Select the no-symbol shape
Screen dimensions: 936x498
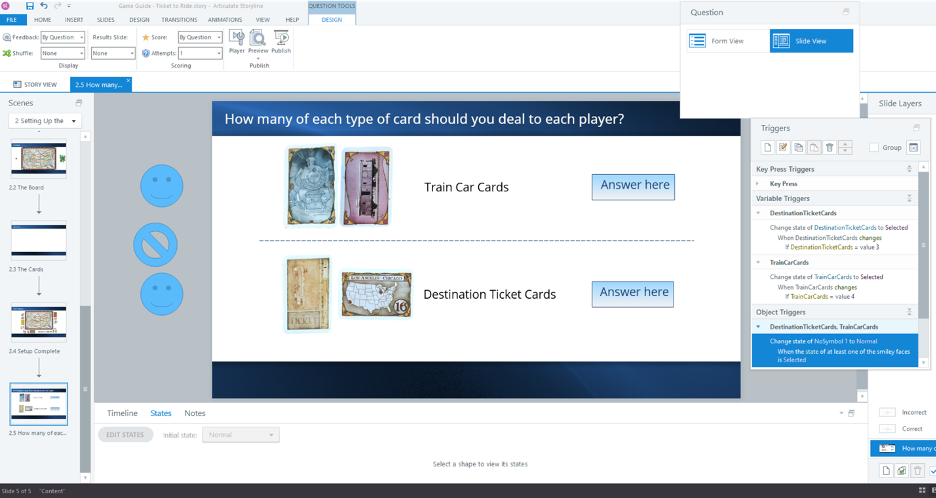[155, 245]
